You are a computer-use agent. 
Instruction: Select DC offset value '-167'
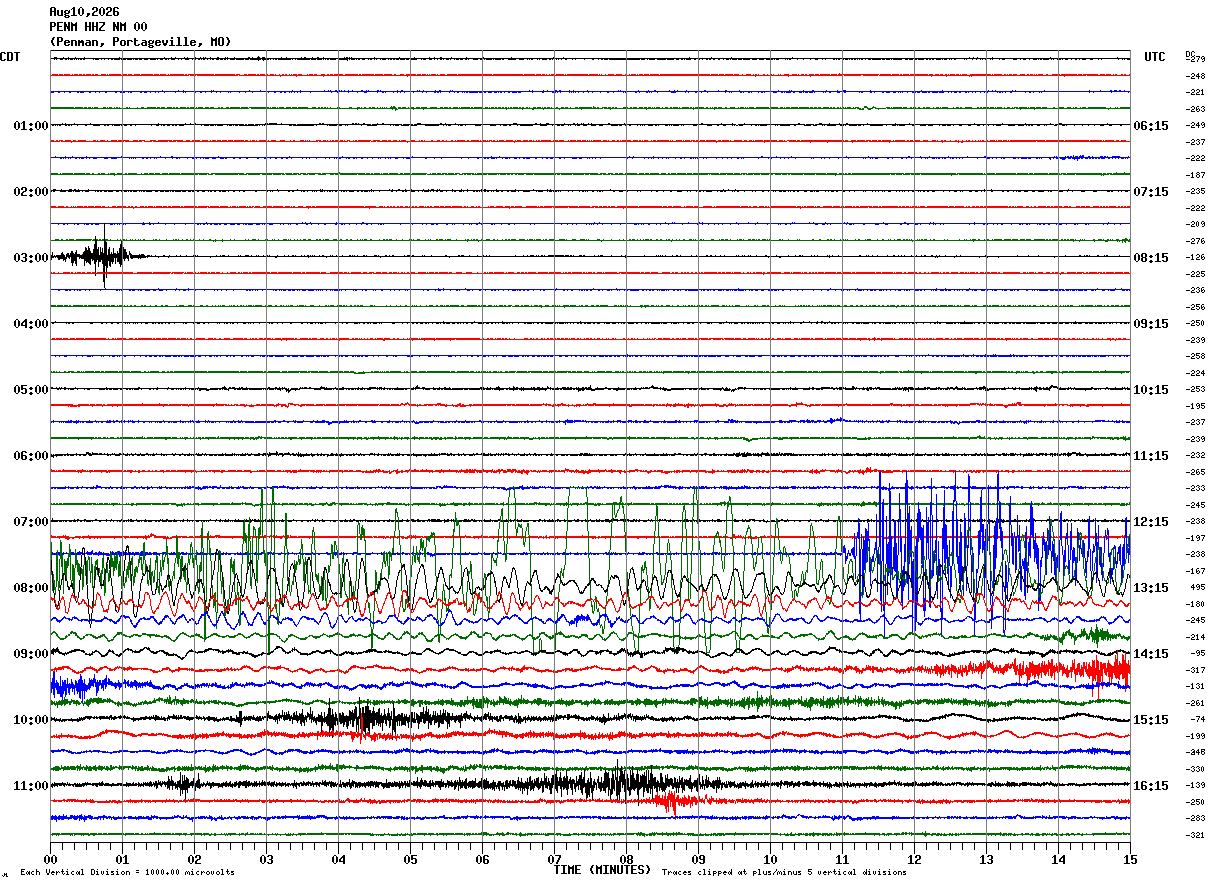pyautogui.click(x=1195, y=571)
